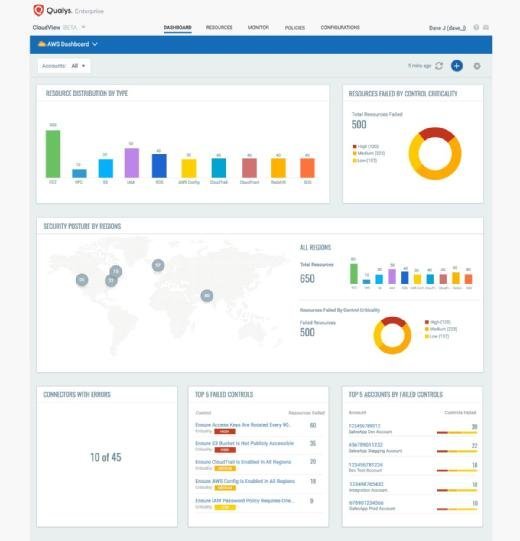Open the IAM password policy control link
The image size is (520, 541).
pos(245,500)
